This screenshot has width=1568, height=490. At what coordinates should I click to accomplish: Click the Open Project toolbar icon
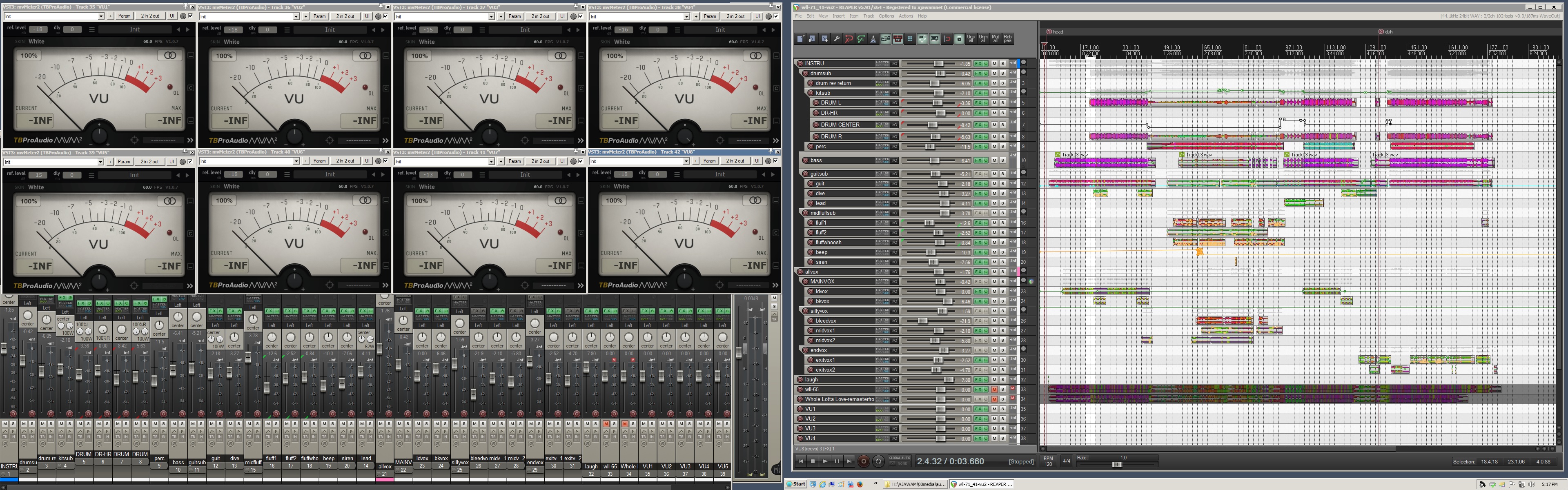(x=813, y=39)
